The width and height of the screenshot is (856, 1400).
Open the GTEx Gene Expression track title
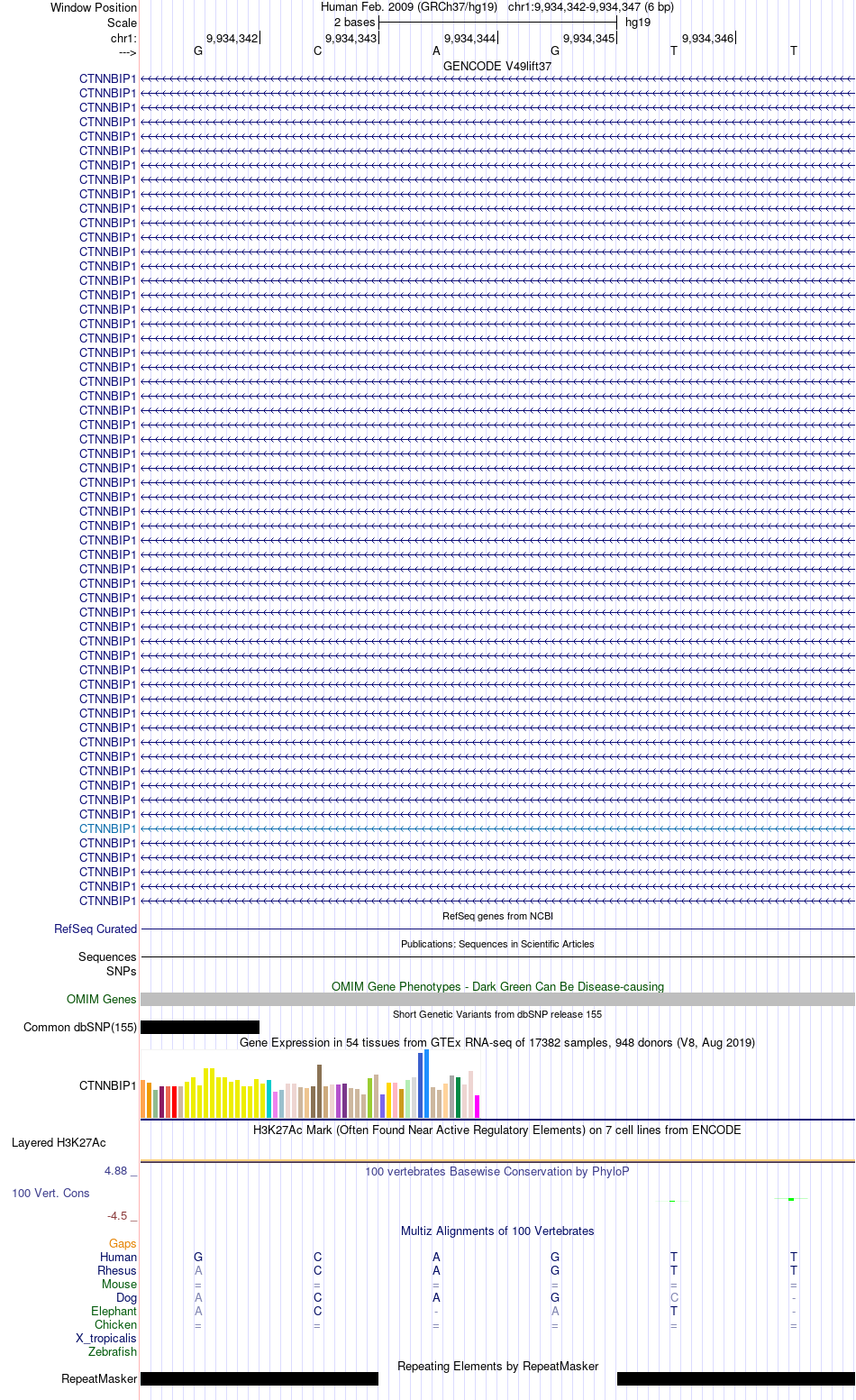point(497,1042)
